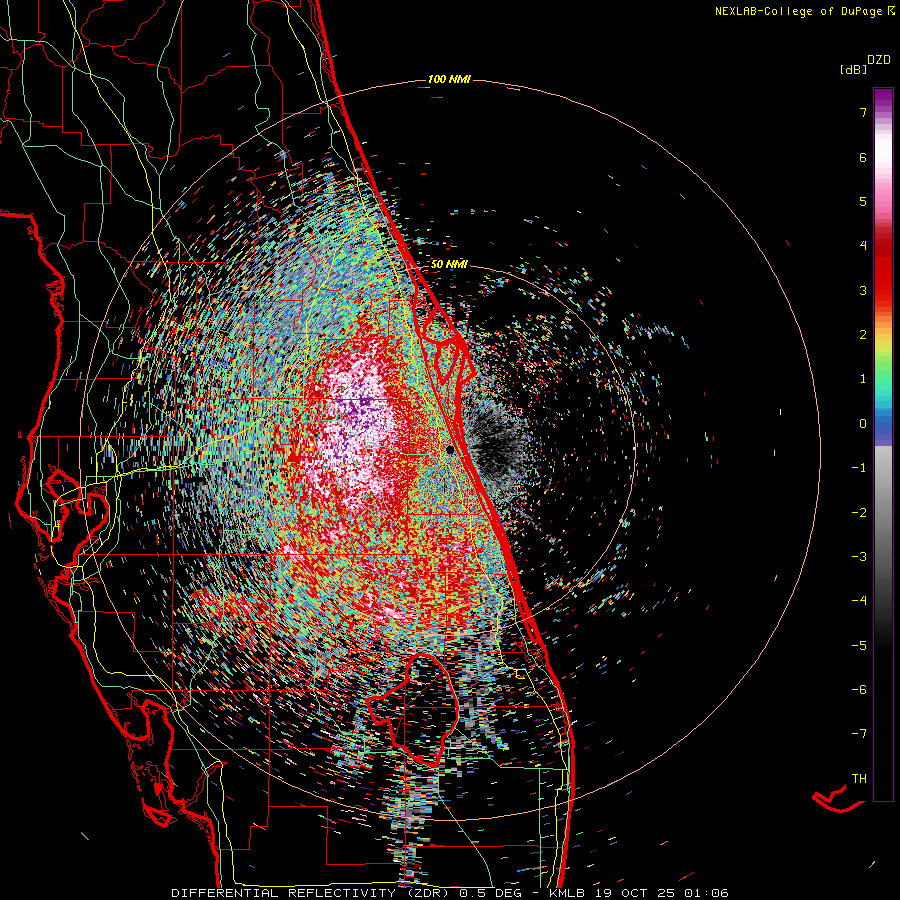Click the TH threshold label on colorbar
The image size is (900, 900).
coord(859,779)
